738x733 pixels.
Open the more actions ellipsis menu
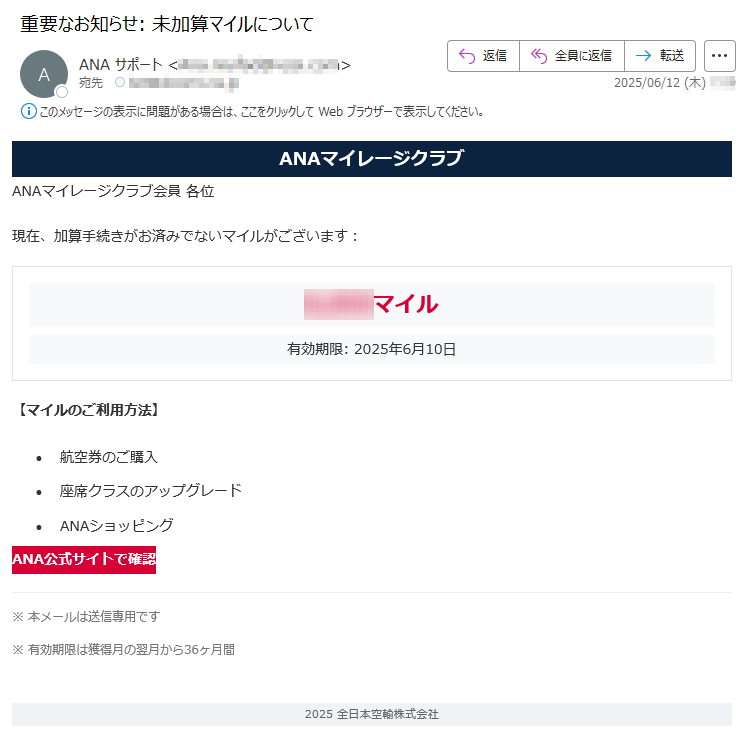click(x=720, y=56)
